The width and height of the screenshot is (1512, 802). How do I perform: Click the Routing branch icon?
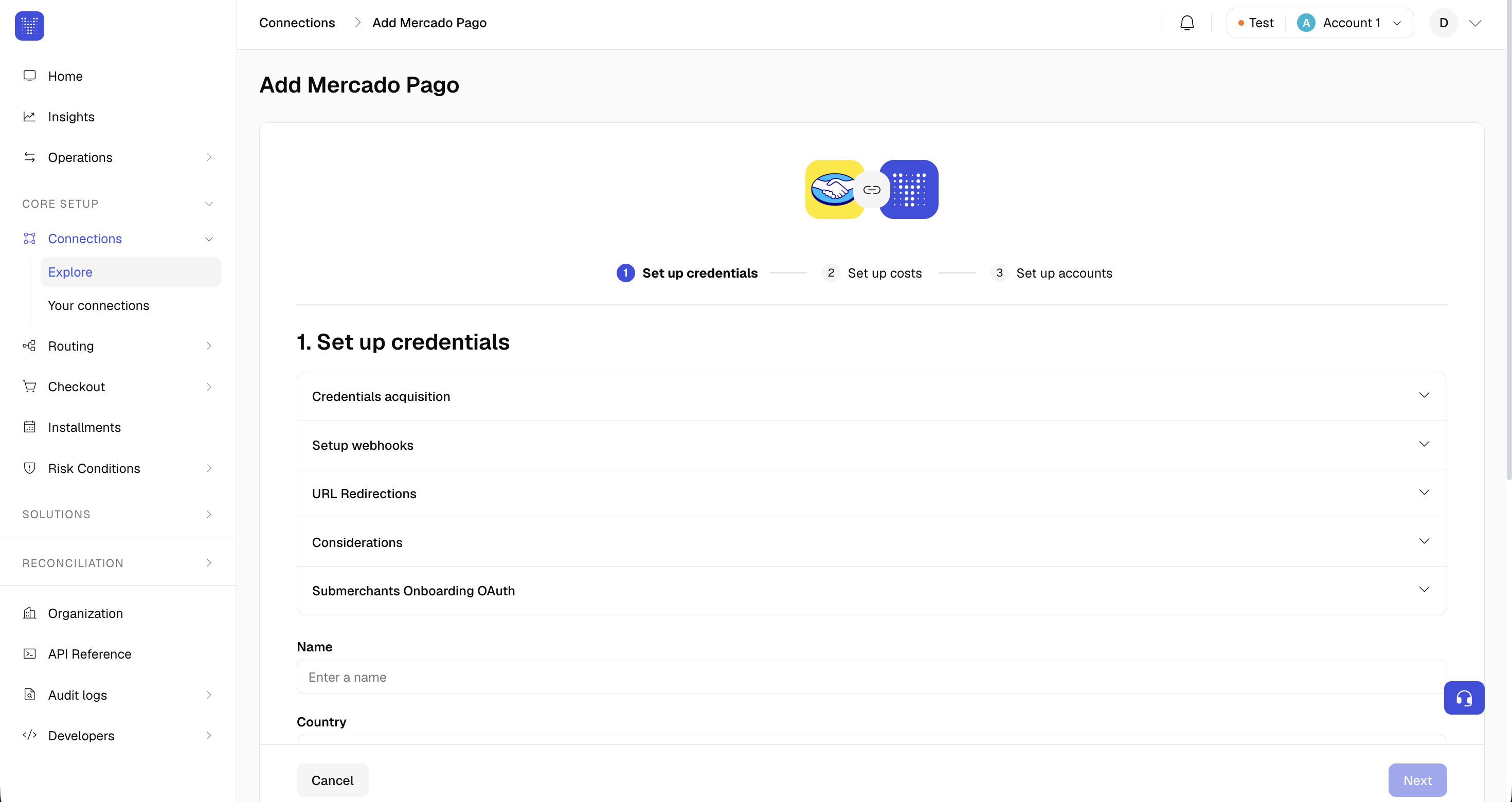29,346
